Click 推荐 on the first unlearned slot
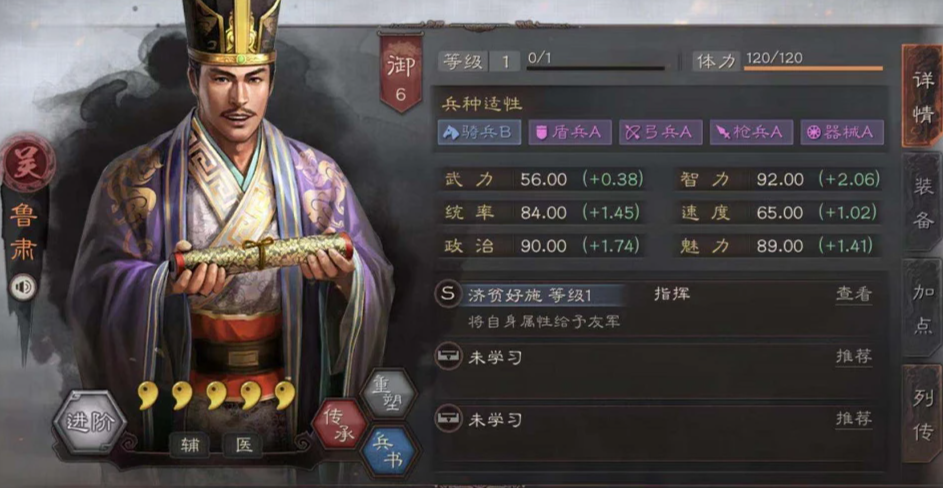The width and height of the screenshot is (943, 488). pyautogui.click(x=854, y=357)
